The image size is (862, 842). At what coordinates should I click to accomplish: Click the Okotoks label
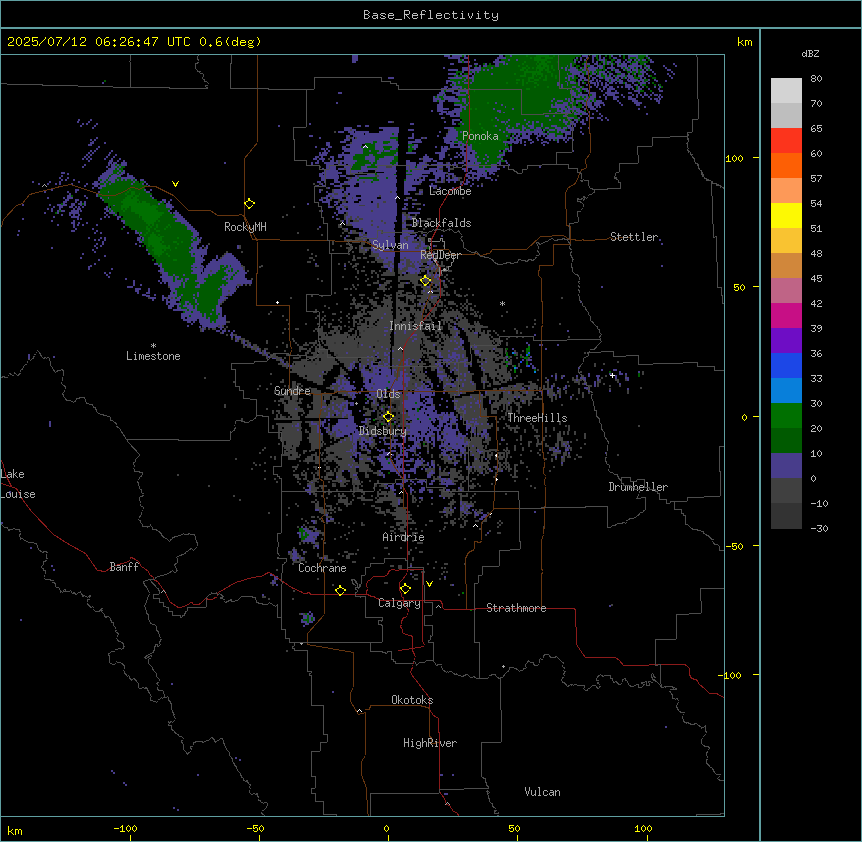412,700
